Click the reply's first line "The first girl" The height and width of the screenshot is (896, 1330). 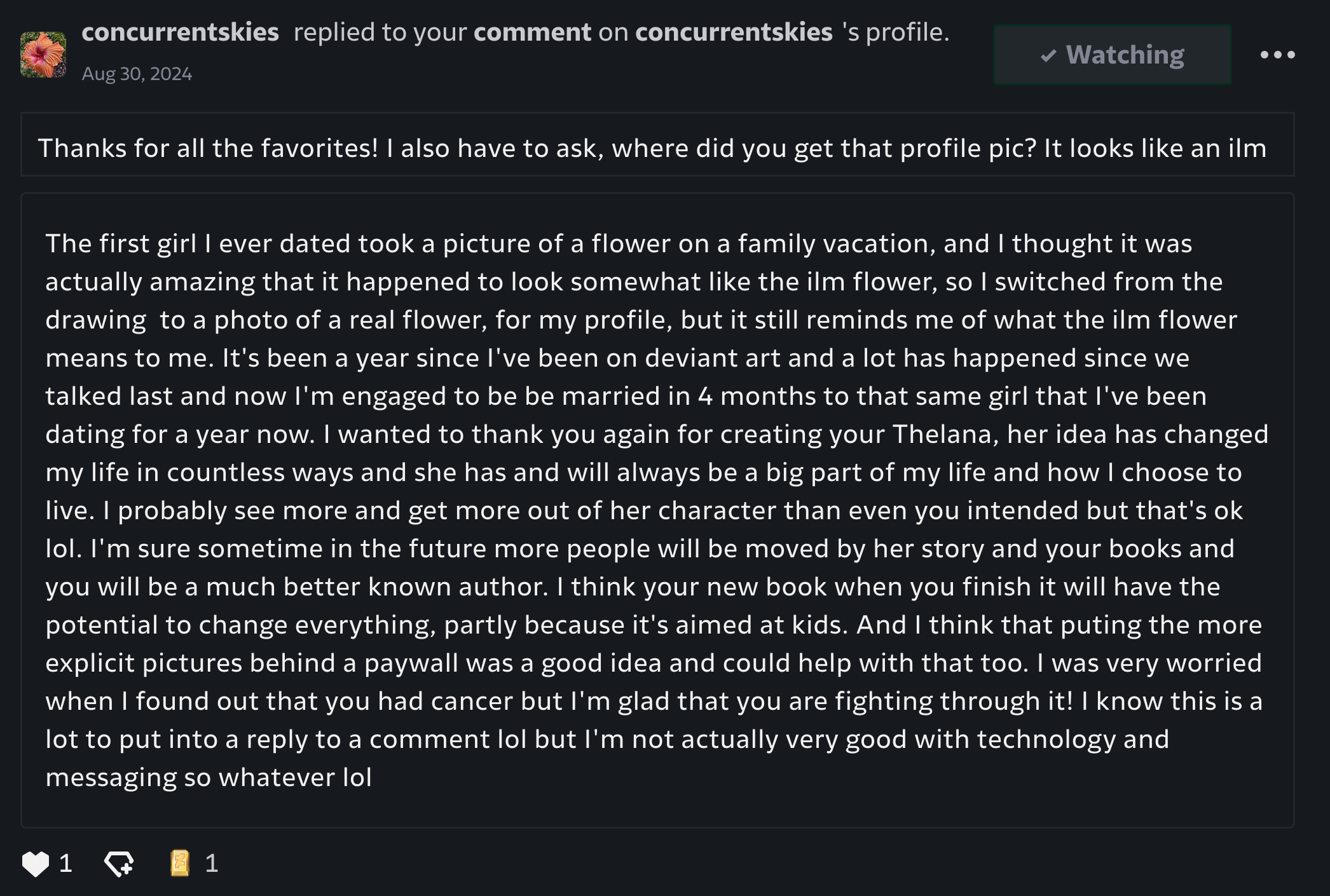click(x=121, y=244)
